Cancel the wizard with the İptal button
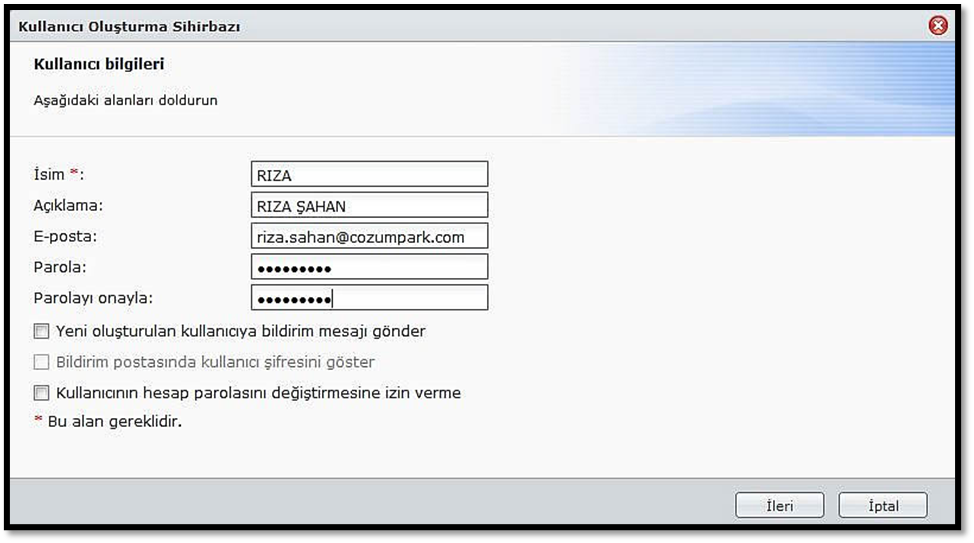The width and height of the screenshot is (974, 543). tap(882, 506)
